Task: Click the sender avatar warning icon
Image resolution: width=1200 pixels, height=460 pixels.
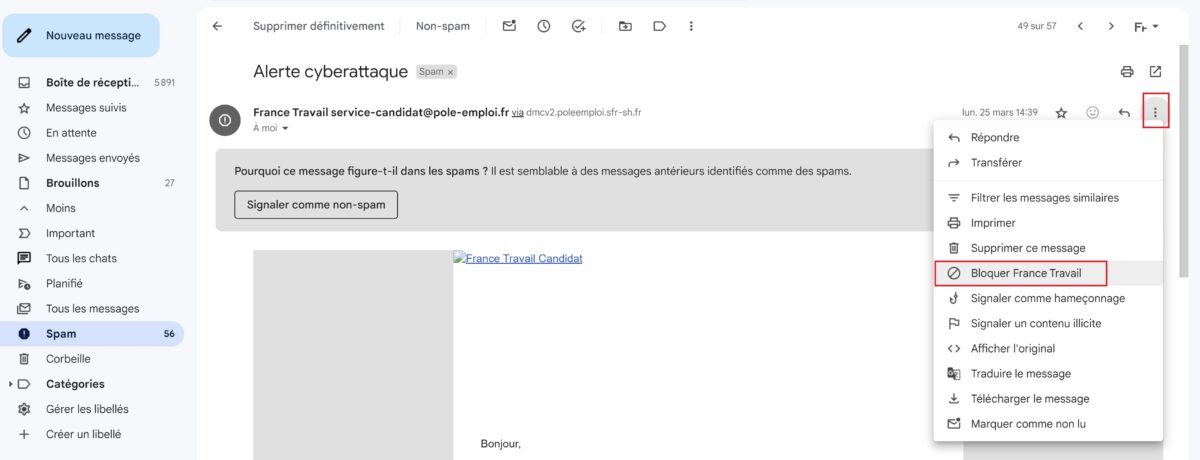Action: click(x=225, y=119)
